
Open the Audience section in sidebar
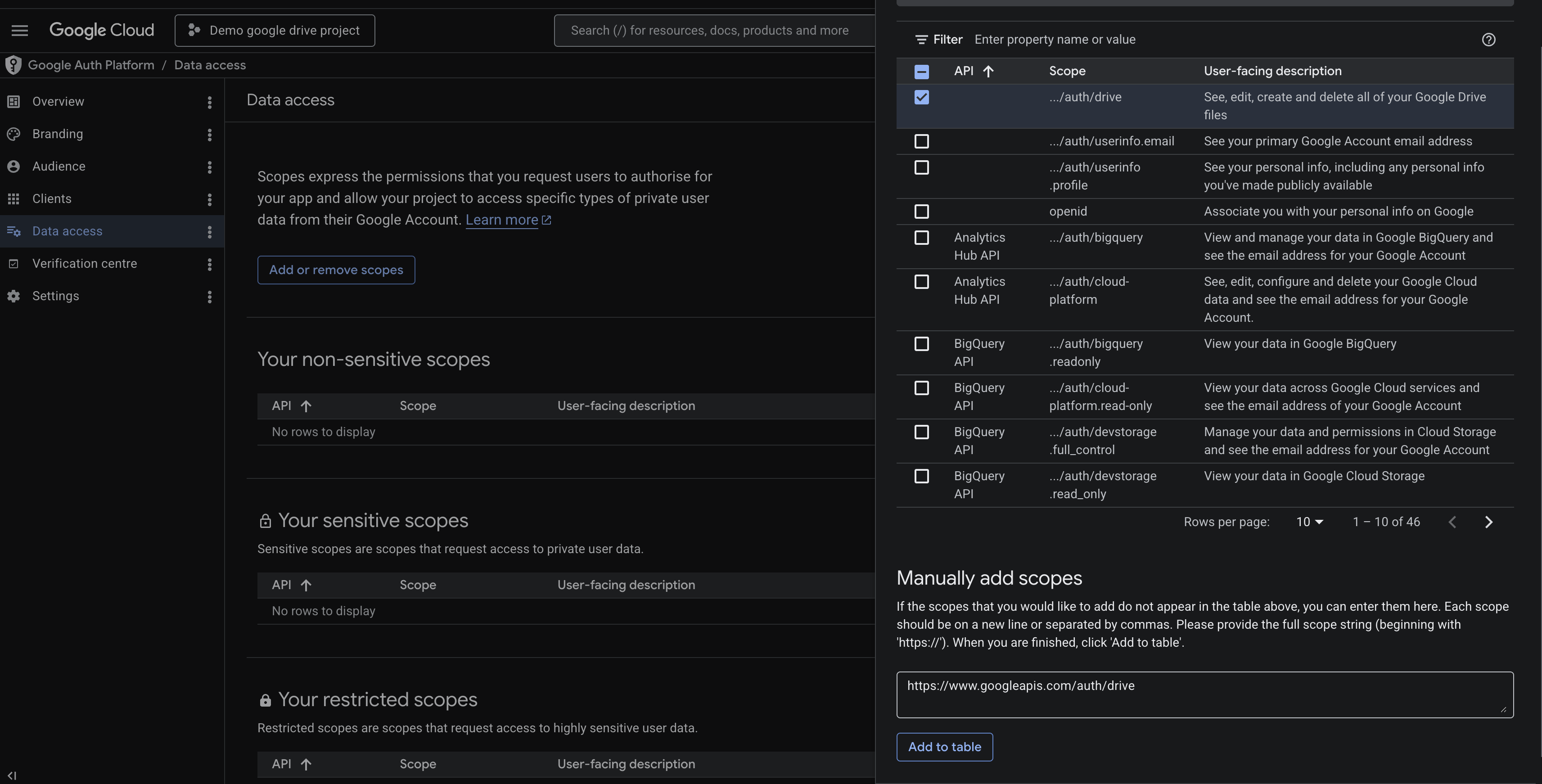59,167
